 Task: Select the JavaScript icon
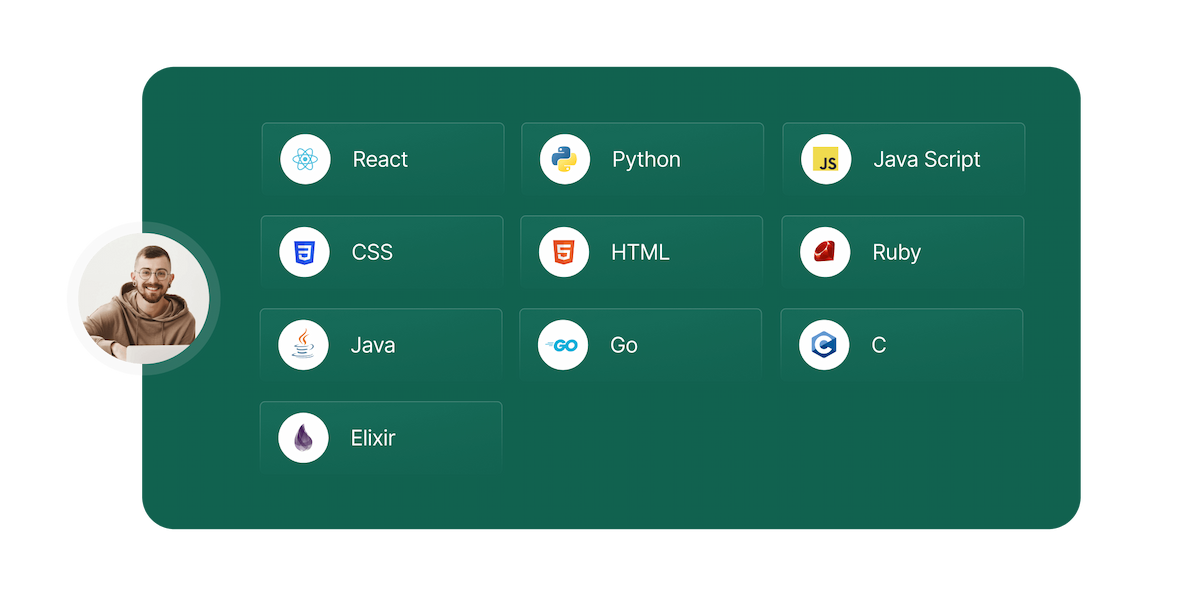click(824, 158)
